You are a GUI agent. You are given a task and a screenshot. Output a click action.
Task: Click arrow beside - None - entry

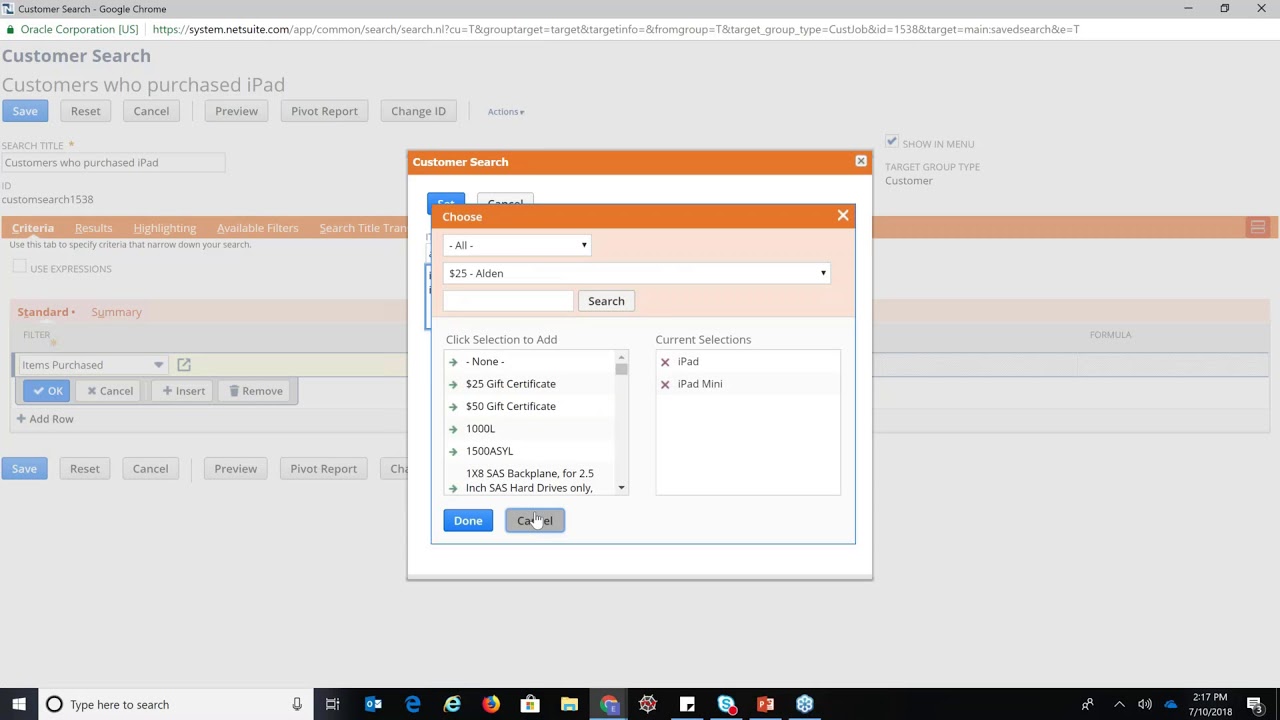tap(453, 362)
